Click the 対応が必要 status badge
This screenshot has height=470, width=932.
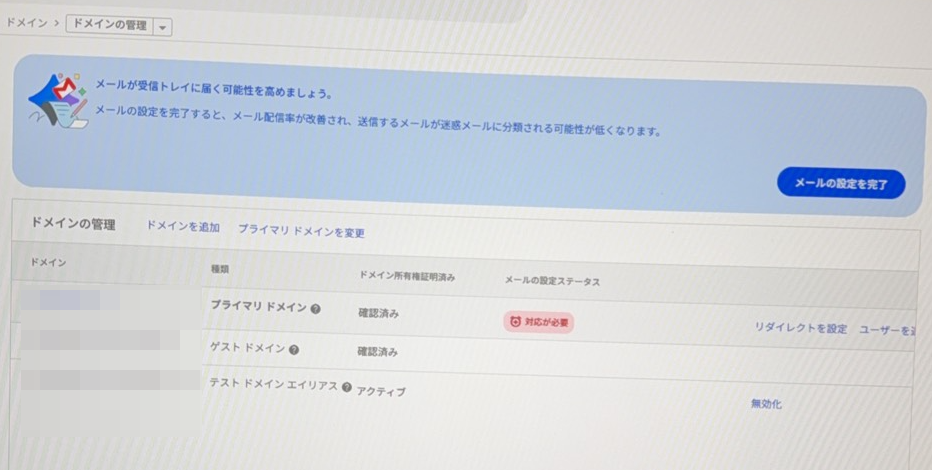tap(539, 322)
